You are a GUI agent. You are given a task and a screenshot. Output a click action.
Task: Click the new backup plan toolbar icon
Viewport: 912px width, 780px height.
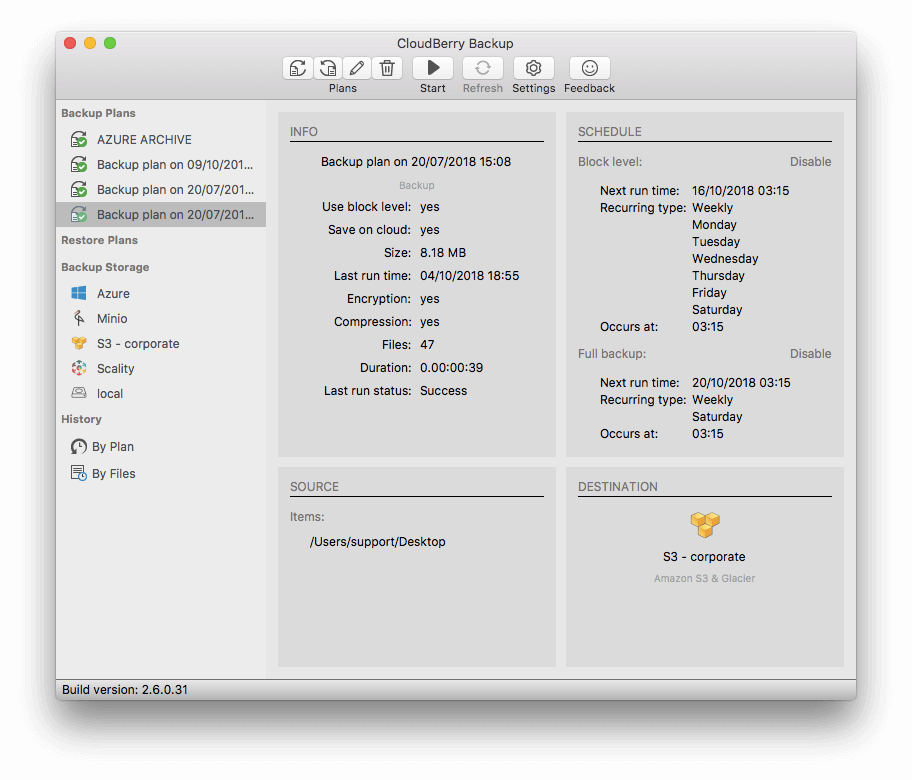point(298,68)
